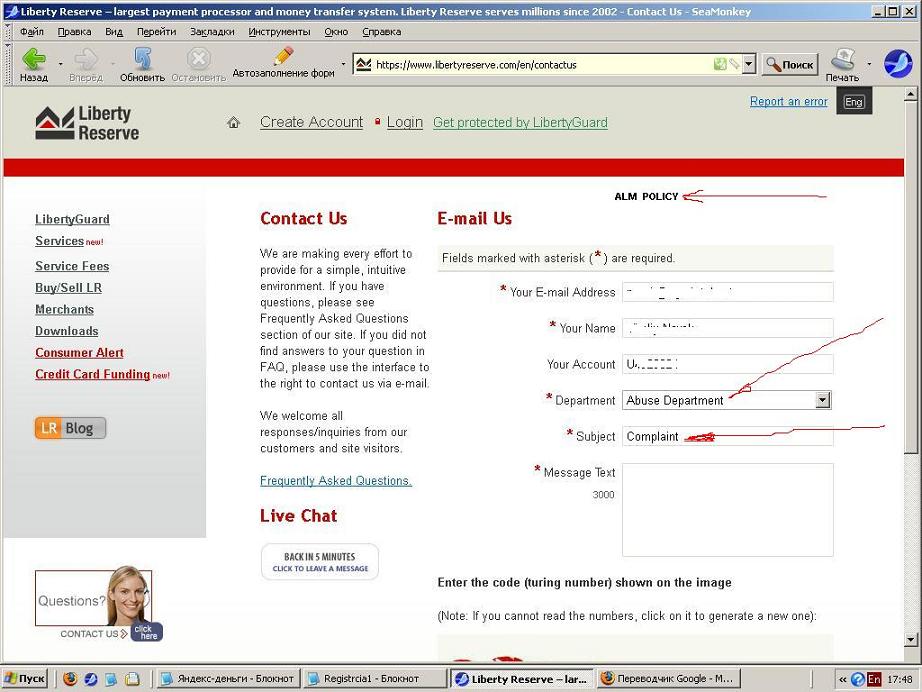Viewport: 922px width, 692px height.
Task: Click the 'click here' chat badge
Action: [x=146, y=632]
